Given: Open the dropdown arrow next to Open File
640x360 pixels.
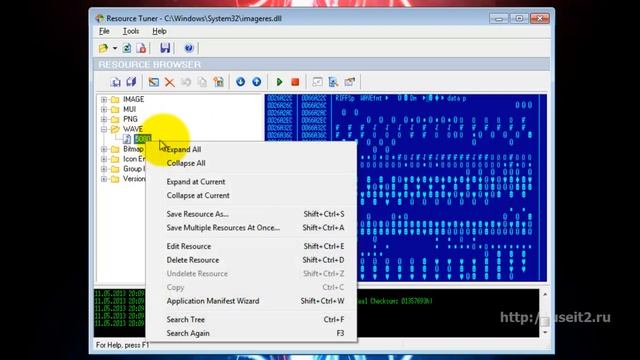Looking at the screenshot, I should click(x=115, y=49).
